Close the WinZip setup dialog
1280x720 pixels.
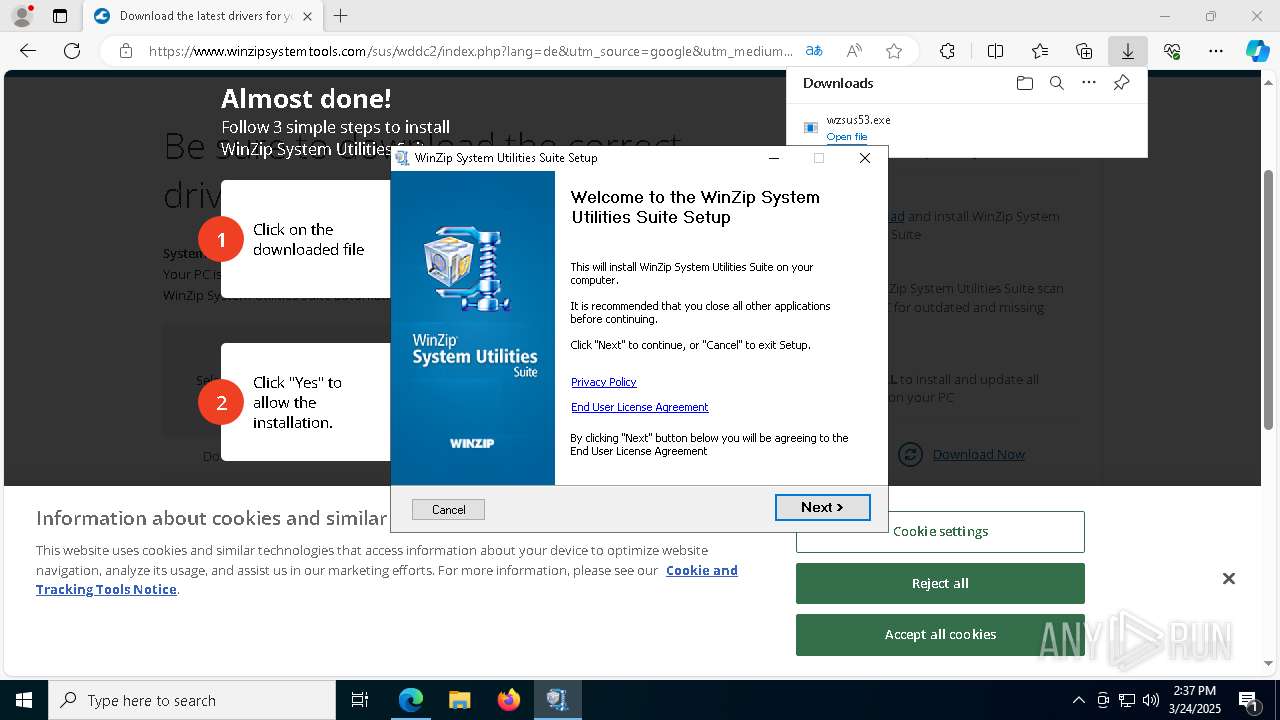865,158
